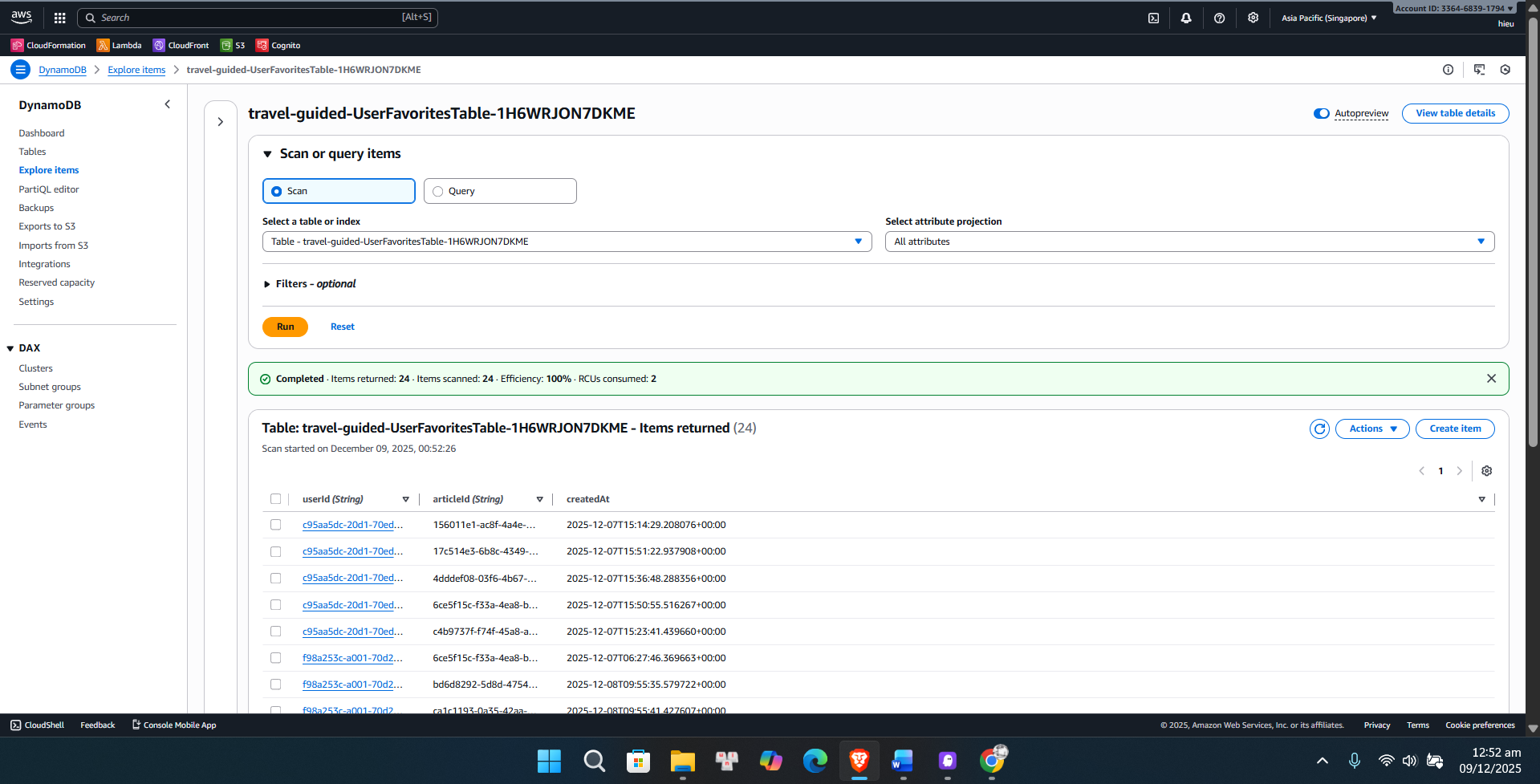1540x784 pixels.
Task: Click the refresh items icon
Action: click(x=1319, y=429)
